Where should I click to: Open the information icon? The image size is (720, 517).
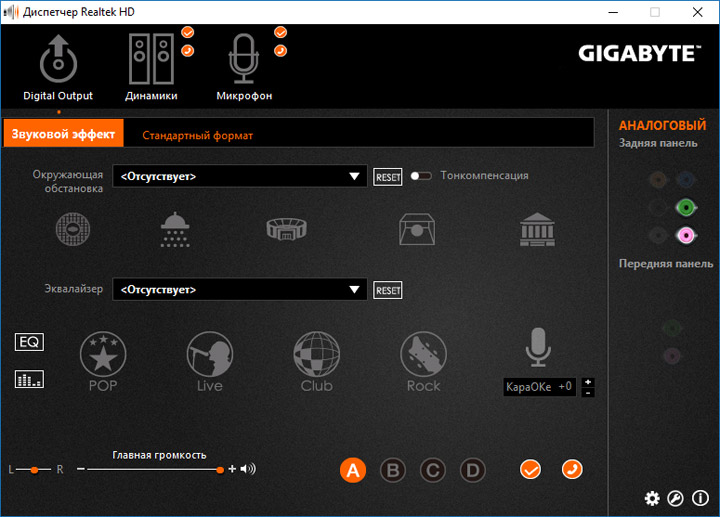pyautogui.click(x=700, y=498)
